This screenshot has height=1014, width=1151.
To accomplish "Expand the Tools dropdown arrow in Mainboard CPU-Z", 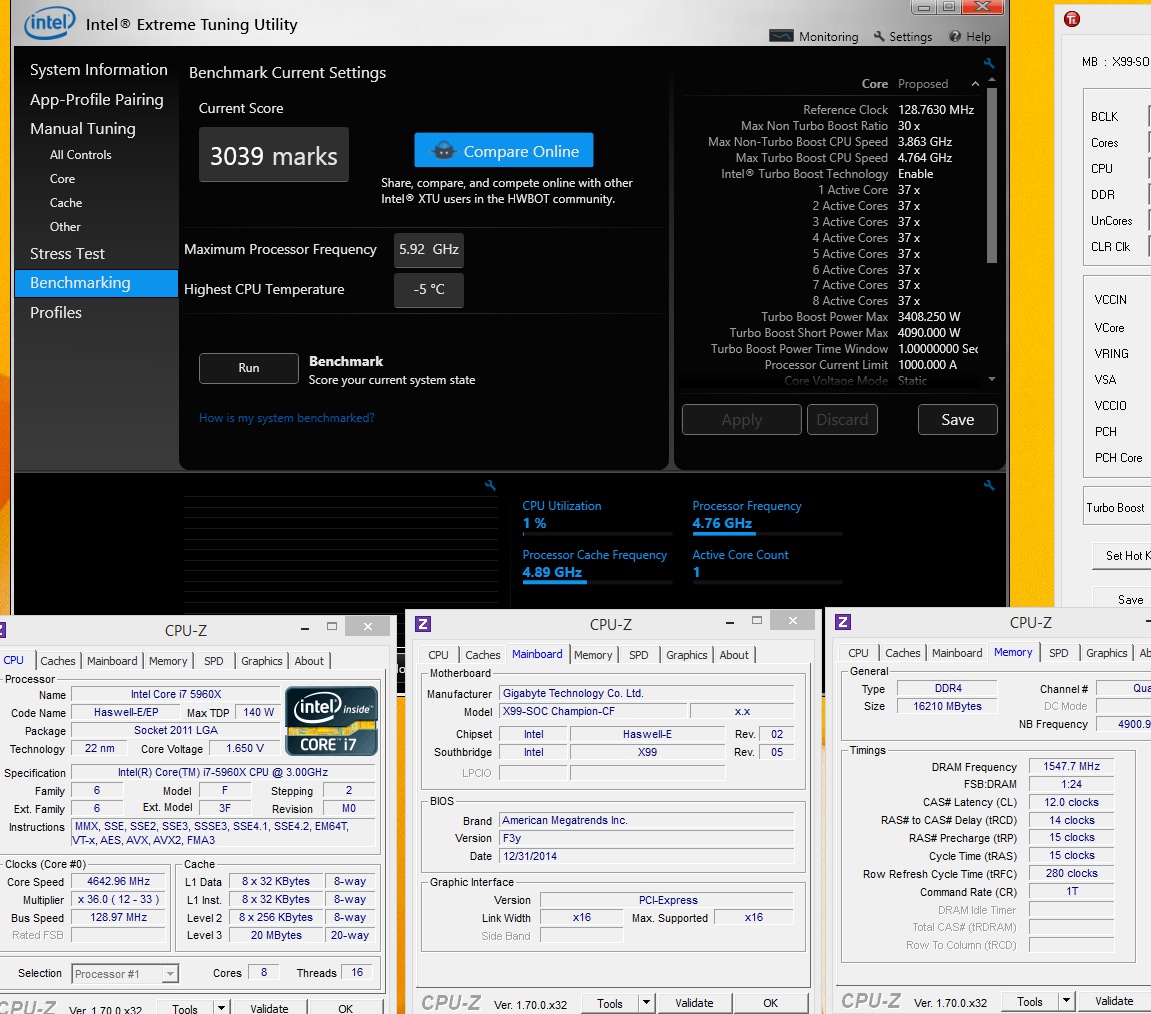I will click(x=646, y=1002).
